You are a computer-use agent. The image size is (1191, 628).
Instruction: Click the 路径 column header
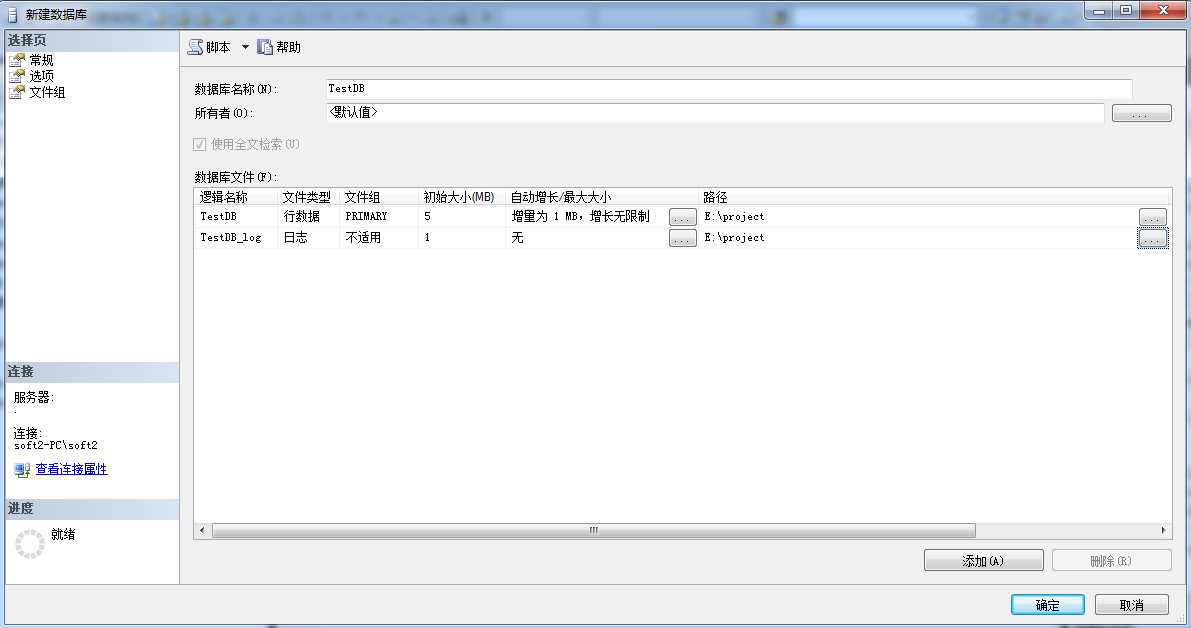tap(934, 197)
